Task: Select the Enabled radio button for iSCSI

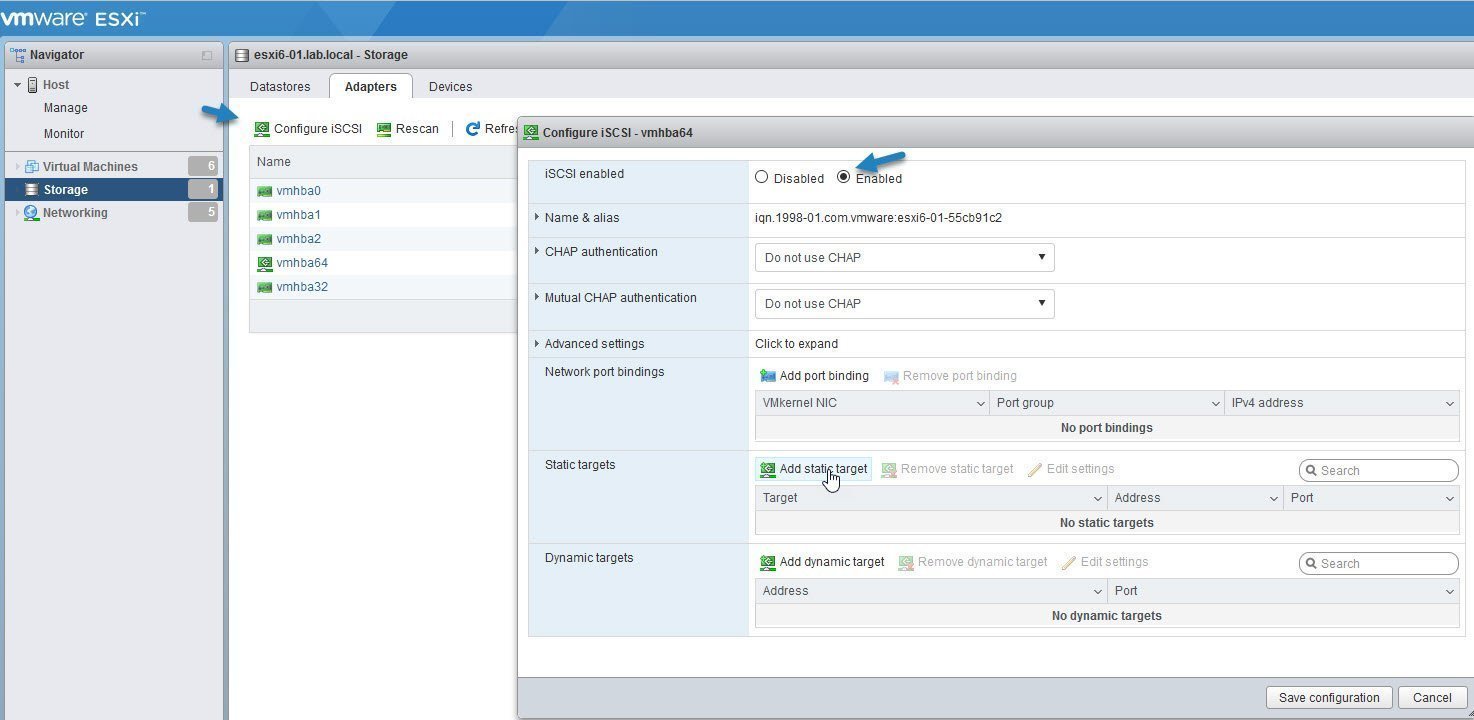Action: 843,177
